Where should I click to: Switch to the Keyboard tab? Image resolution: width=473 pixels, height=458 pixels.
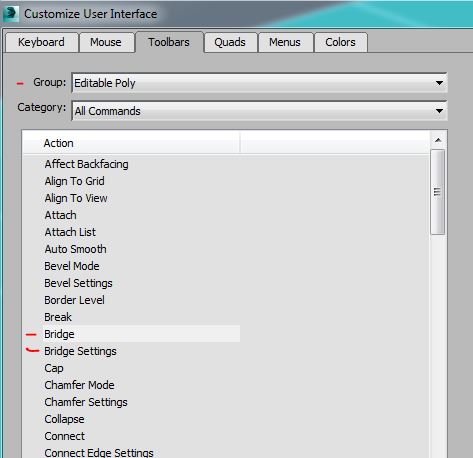[x=42, y=42]
